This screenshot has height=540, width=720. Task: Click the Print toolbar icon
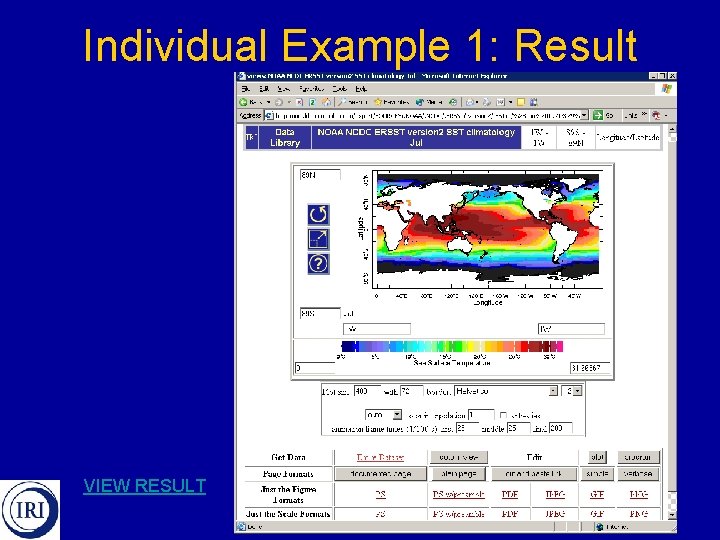(x=487, y=102)
